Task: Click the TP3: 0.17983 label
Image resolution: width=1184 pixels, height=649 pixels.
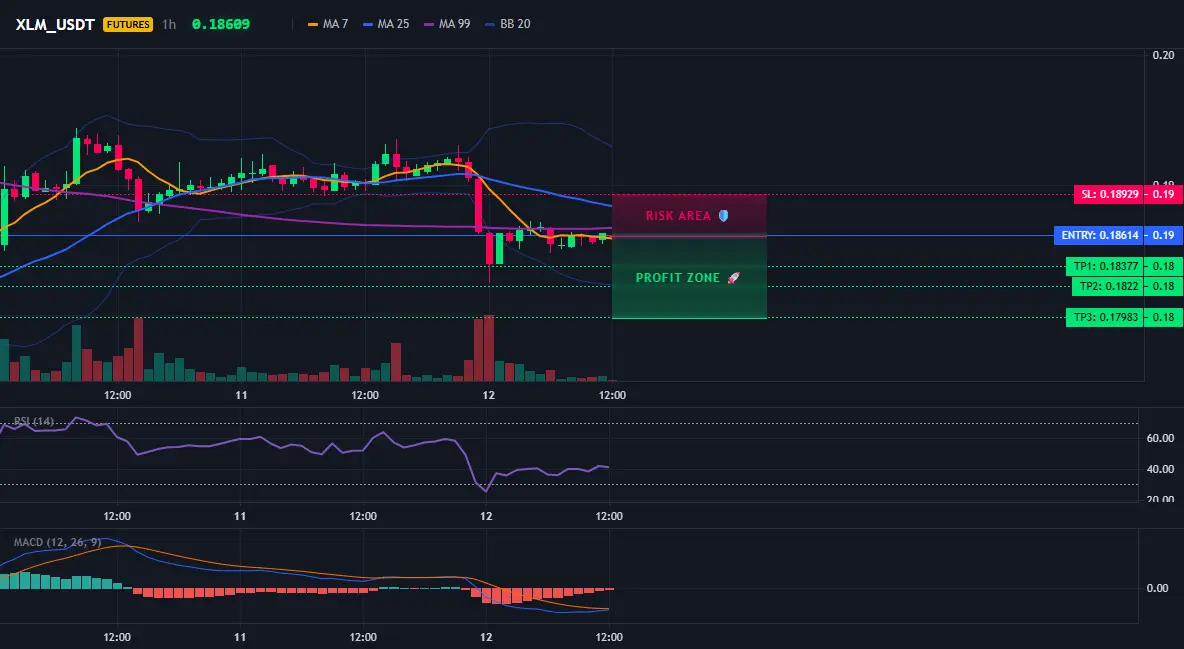Action: pos(1105,317)
